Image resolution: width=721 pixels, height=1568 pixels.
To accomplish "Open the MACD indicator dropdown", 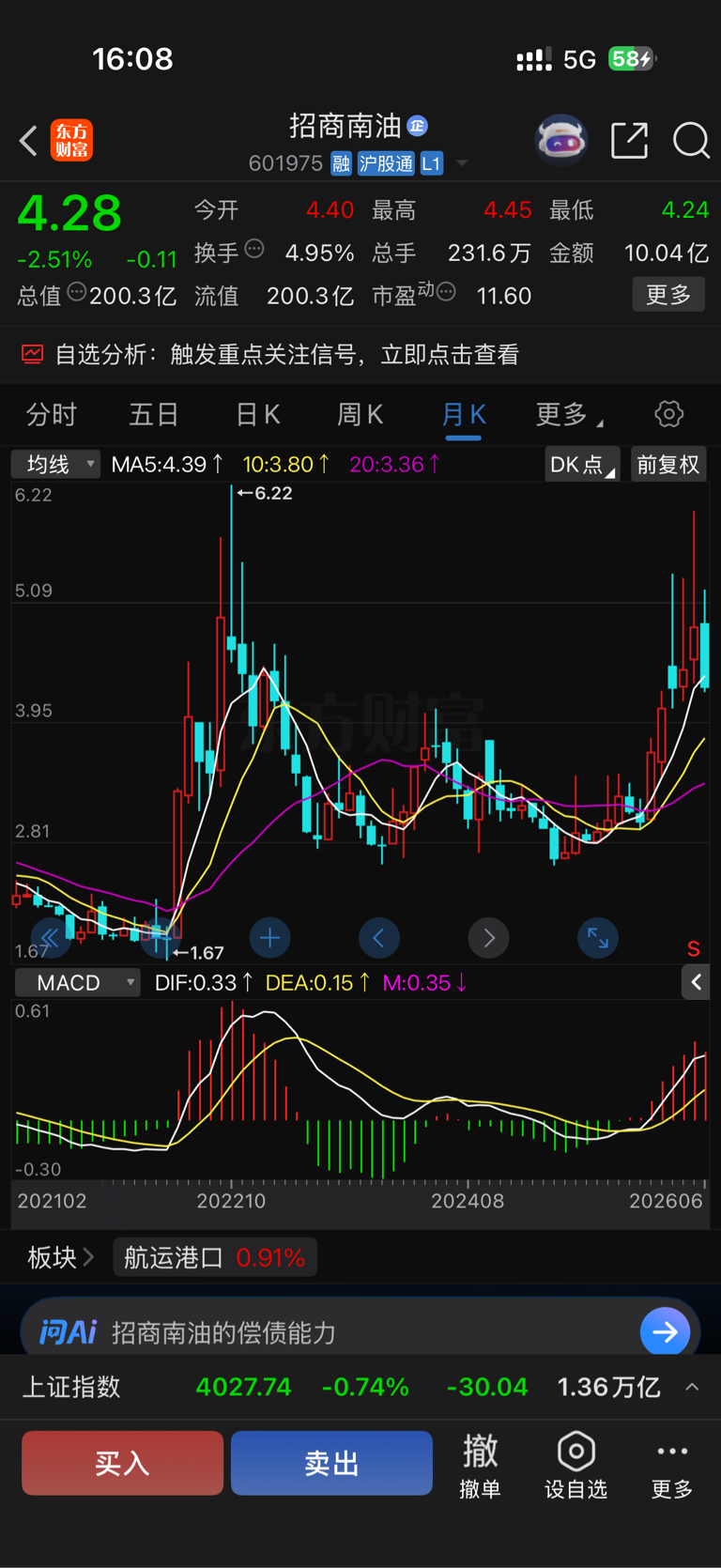I will coord(78,983).
